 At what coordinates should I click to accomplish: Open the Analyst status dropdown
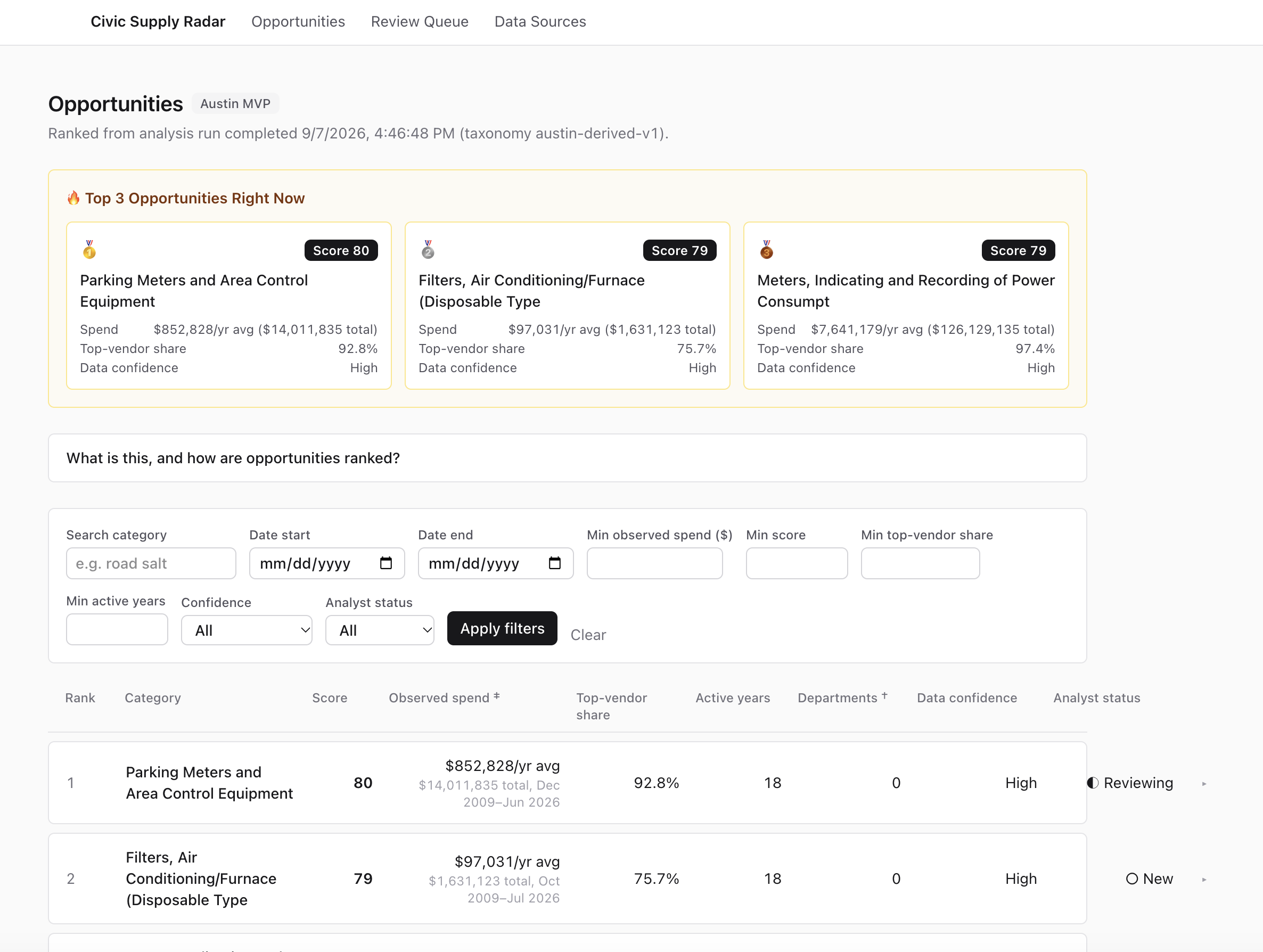380,630
